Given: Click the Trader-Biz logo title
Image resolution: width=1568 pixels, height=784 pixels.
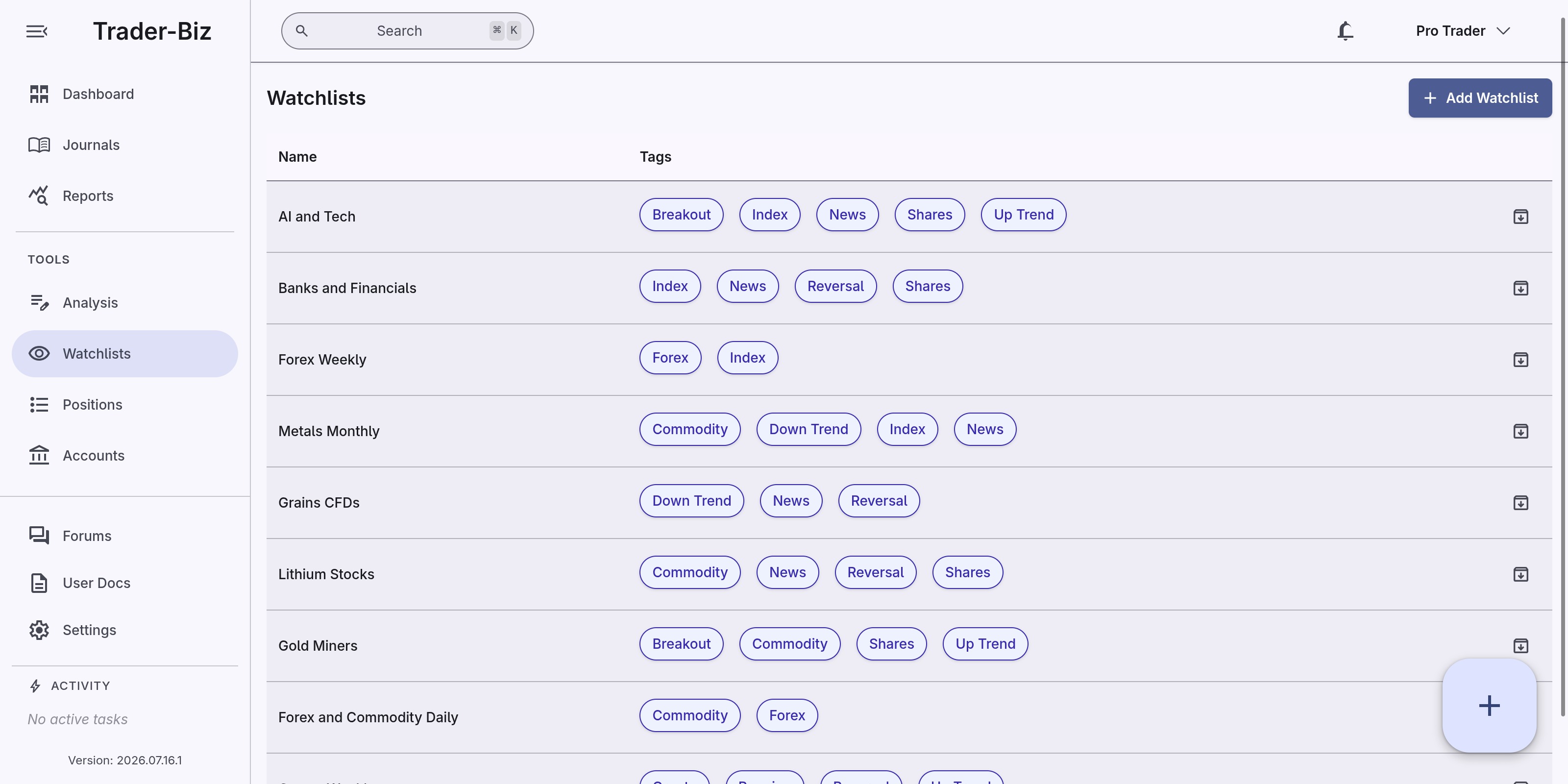Looking at the screenshot, I should 151,31.
